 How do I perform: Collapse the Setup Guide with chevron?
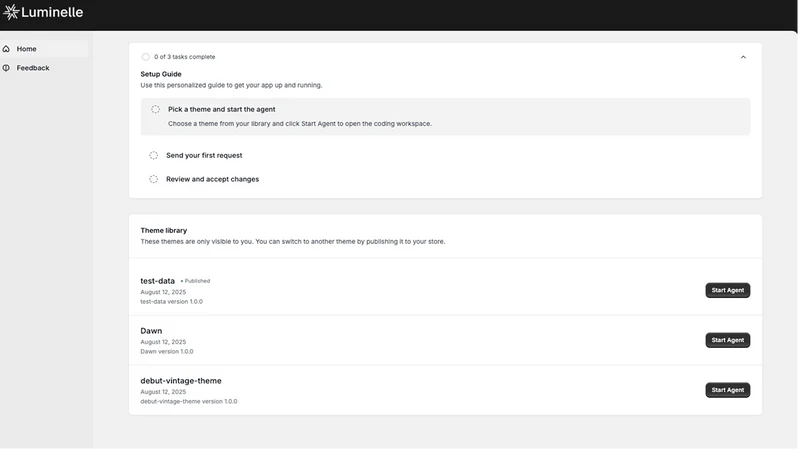[743, 57]
